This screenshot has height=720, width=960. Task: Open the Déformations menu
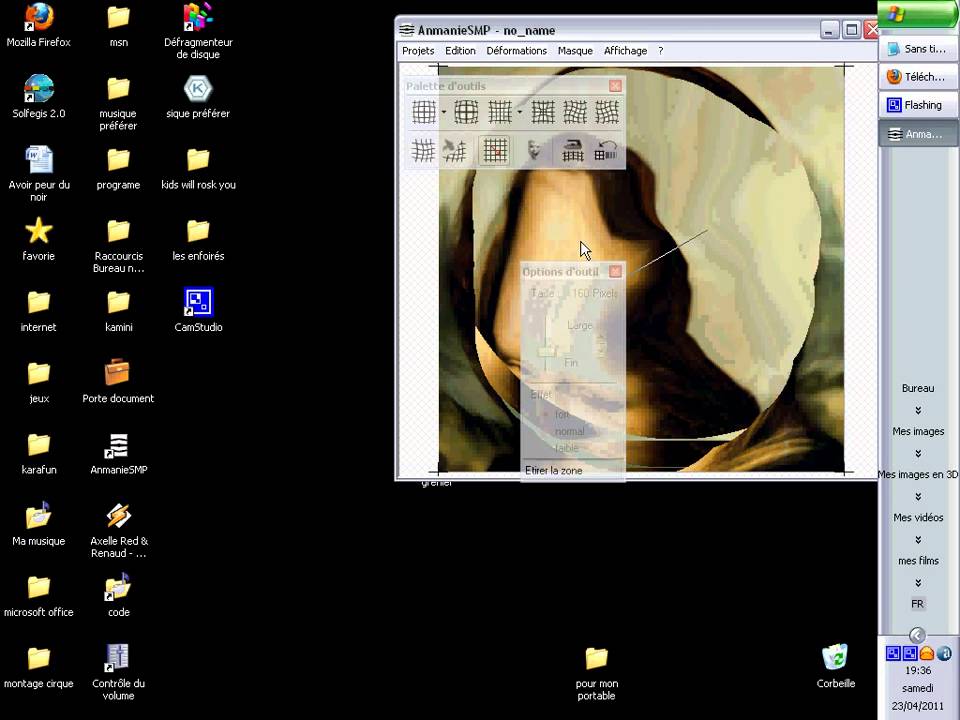[517, 51]
